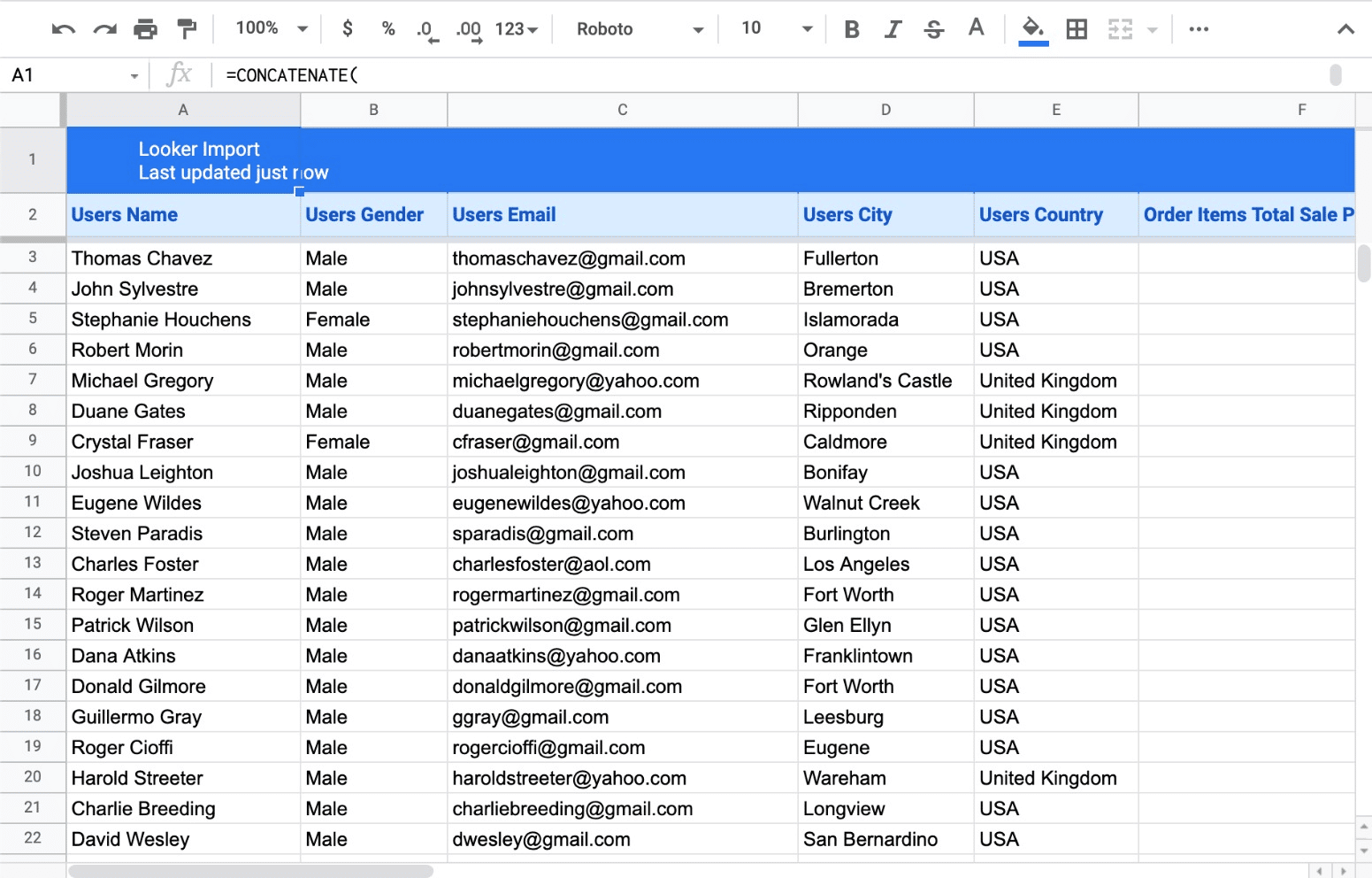This screenshot has height=878, width=1372.
Task: Click the scroll left arrow
Action: tap(1320, 871)
